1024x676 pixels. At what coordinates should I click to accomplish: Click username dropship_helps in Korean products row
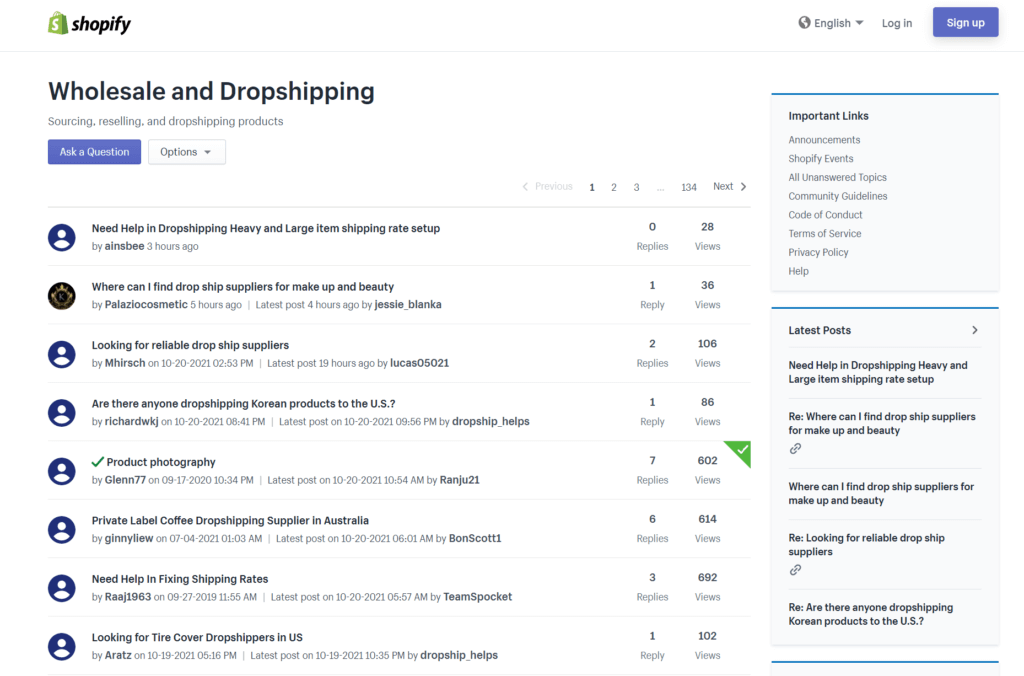click(x=490, y=421)
